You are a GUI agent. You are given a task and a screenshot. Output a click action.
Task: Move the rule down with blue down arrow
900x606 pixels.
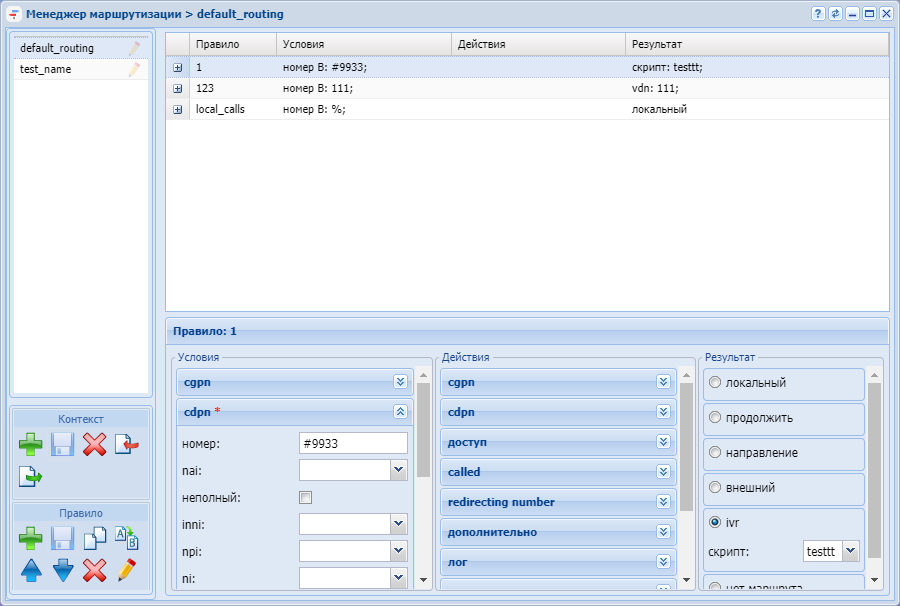pos(63,571)
